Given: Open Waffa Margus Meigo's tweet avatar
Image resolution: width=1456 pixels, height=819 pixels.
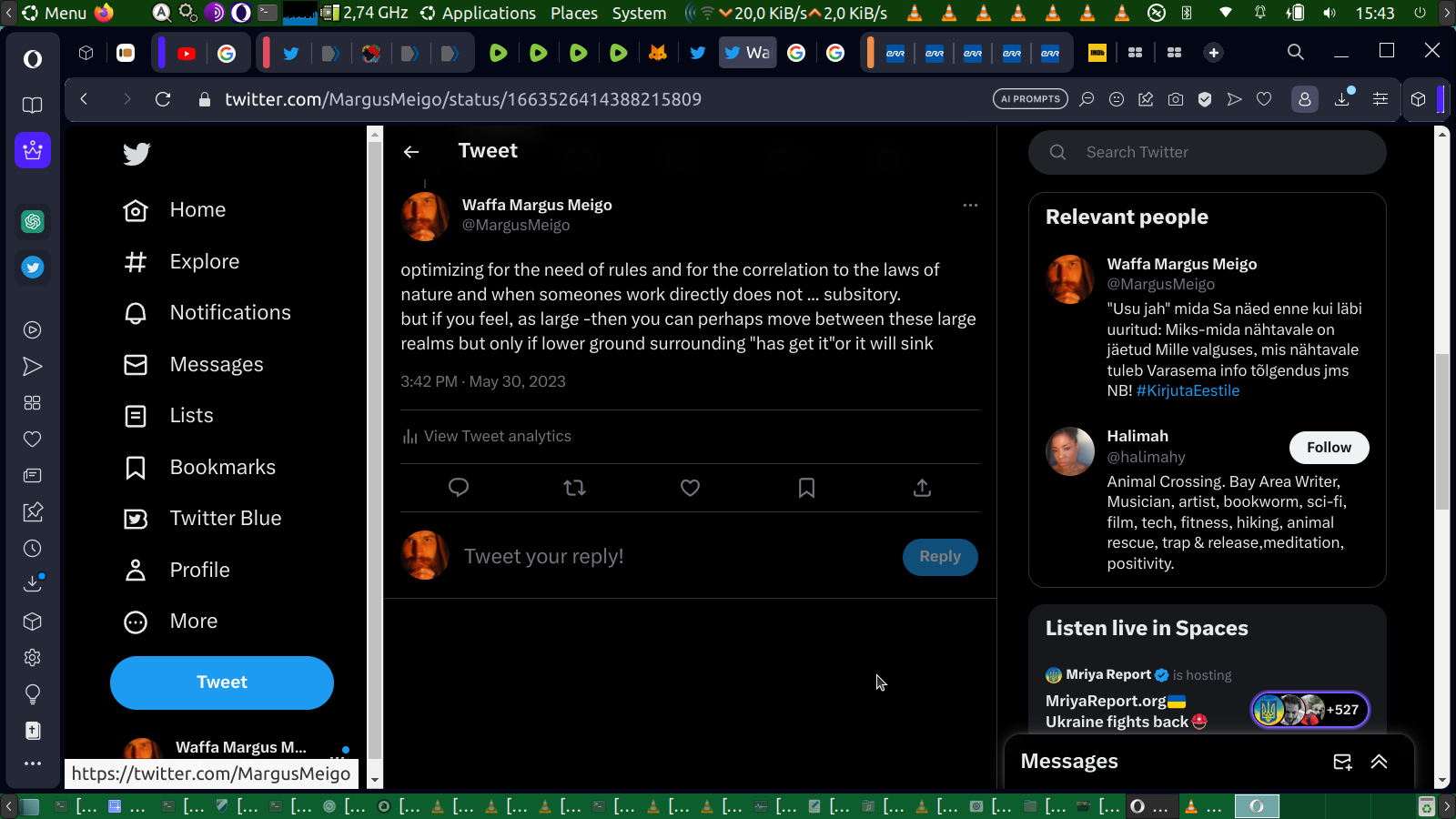Looking at the screenshot, I should click(x=425, y=217).
